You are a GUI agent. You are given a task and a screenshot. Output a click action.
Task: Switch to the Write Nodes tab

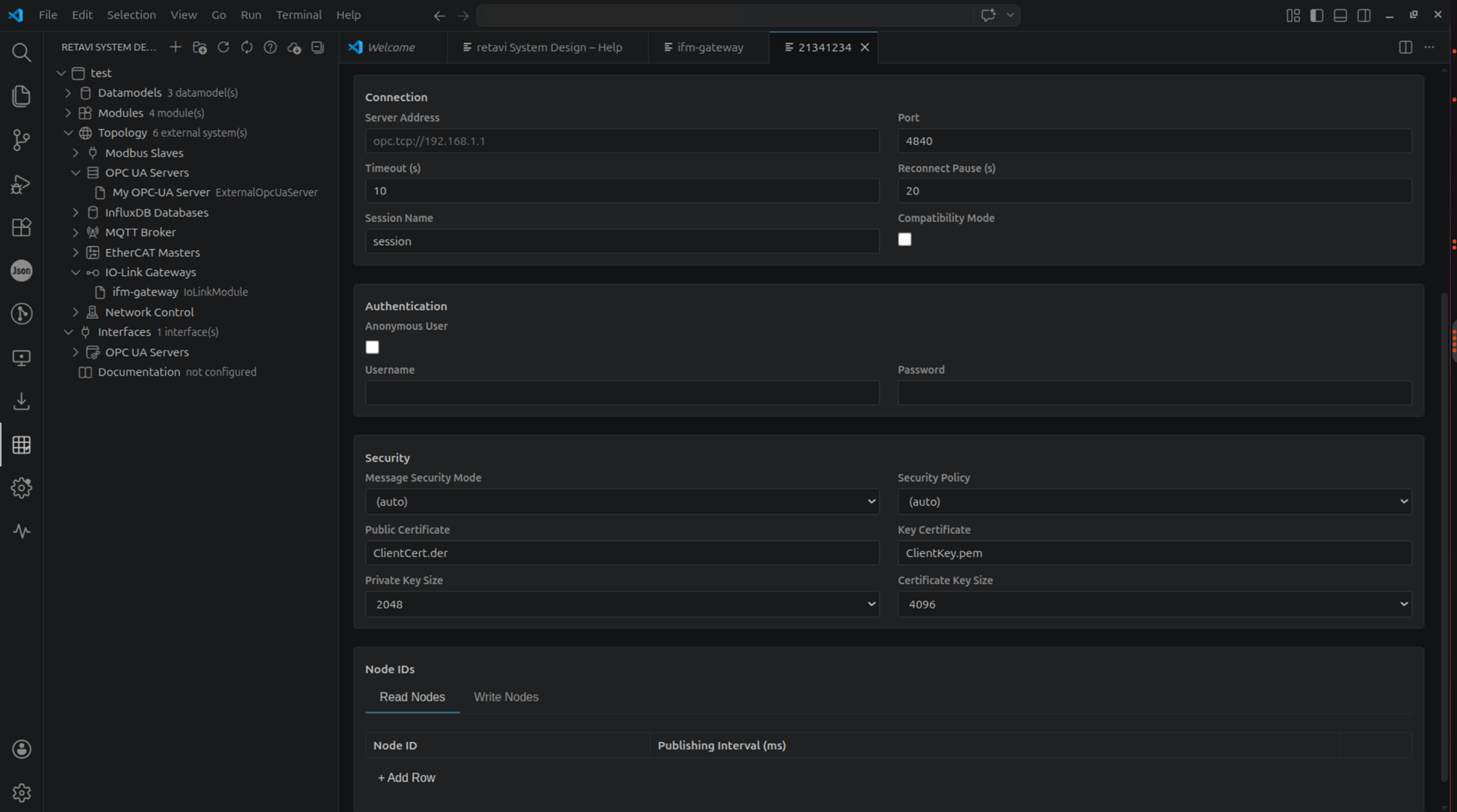click(506, 697)
